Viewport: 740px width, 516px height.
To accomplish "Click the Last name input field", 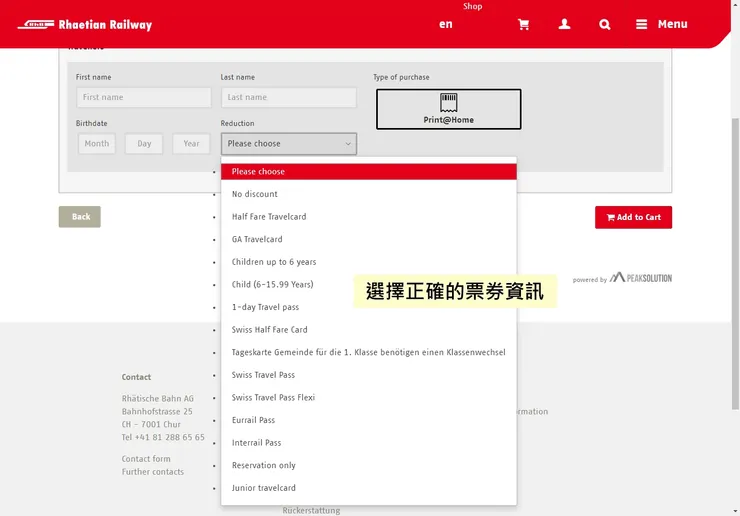I will 288,97.
